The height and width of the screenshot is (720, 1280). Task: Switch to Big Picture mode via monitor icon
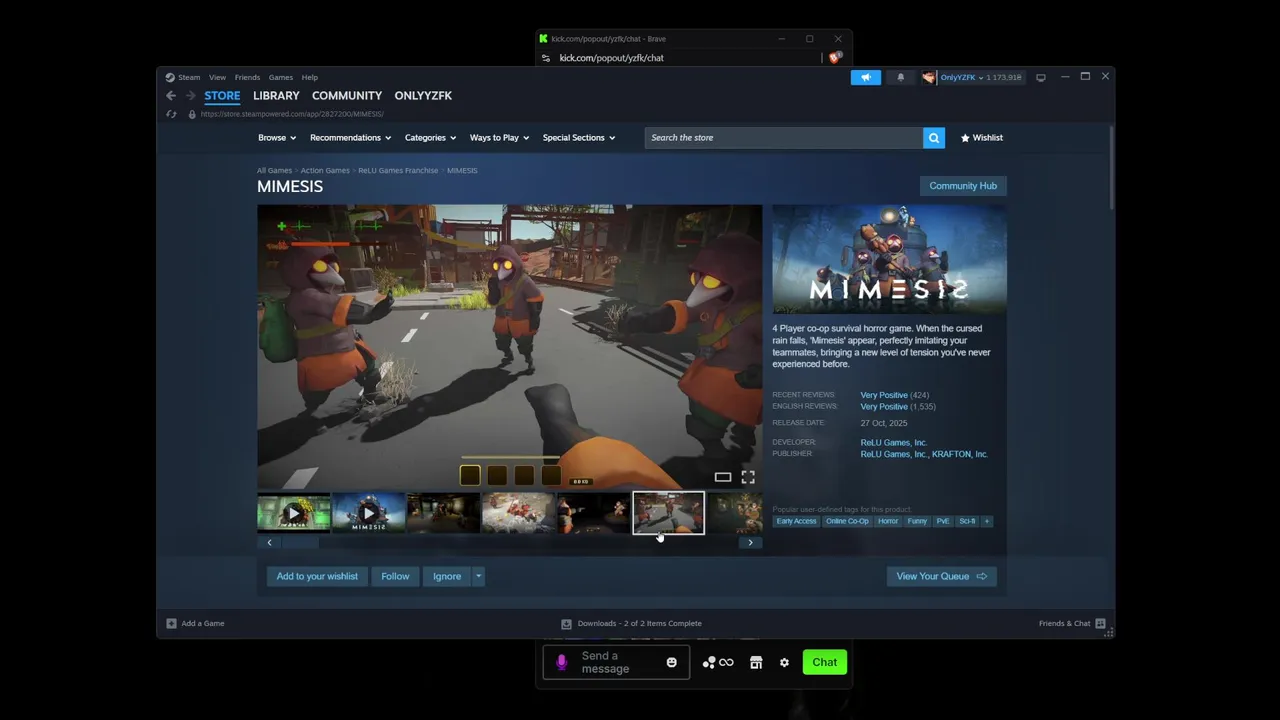coord(1041,77)
